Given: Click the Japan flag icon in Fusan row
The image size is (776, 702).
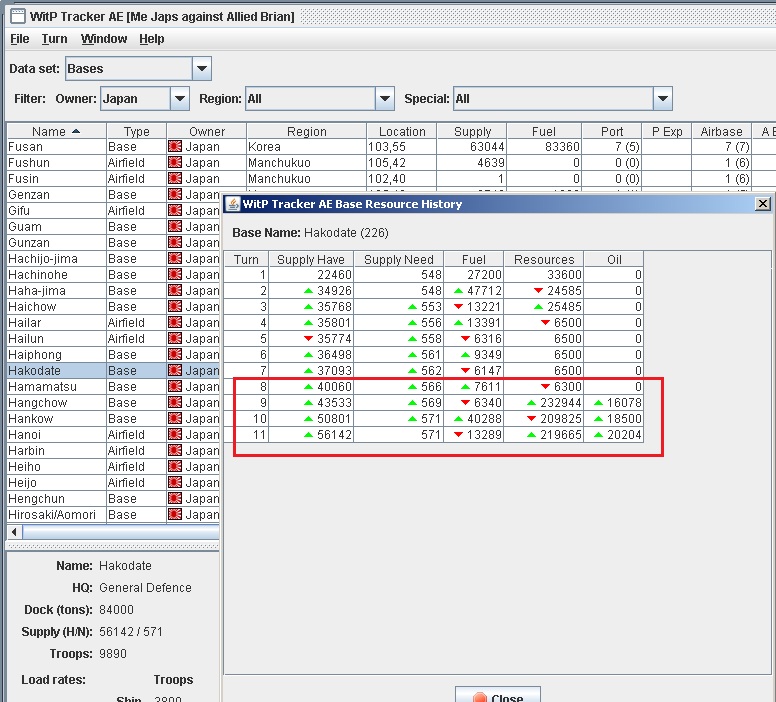Looking at the screenshot, I should tap(175, 147).
